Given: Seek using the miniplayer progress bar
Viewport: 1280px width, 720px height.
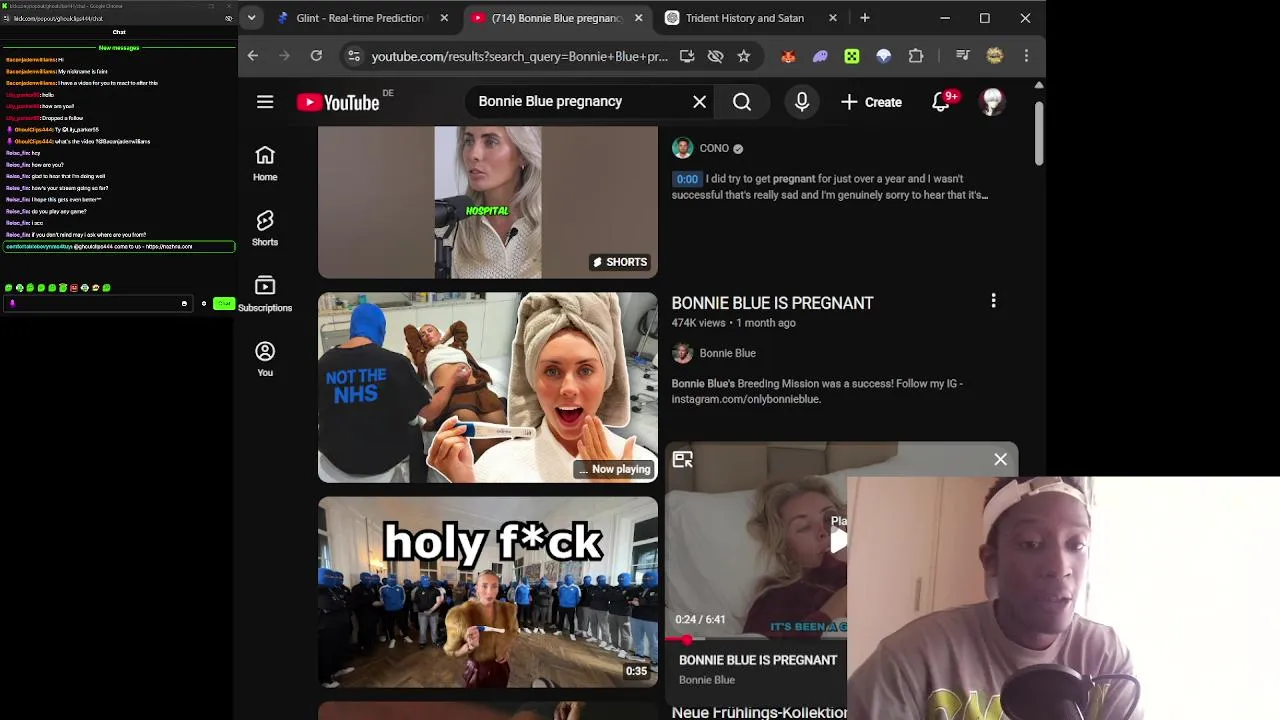Looking at the screenshot, I should tap(758, 639).
